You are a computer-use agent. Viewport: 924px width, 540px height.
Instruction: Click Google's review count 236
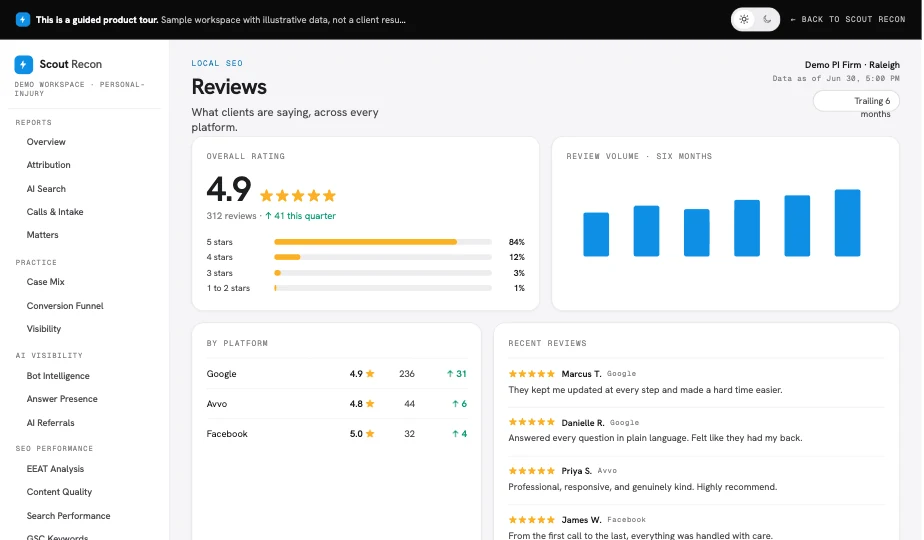[x=407, y=374]
